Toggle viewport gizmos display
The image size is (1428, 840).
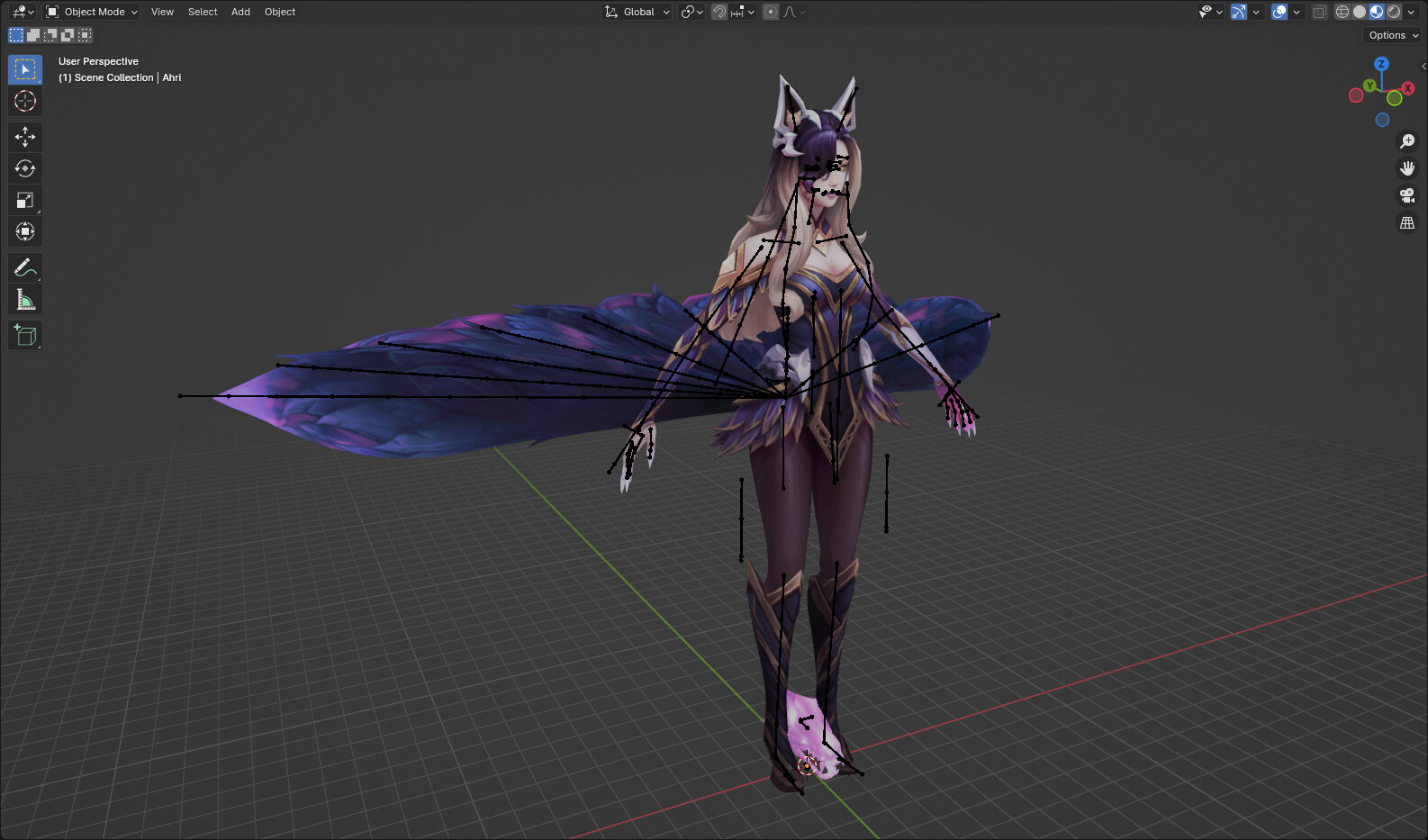click(x=1239, y=12)
